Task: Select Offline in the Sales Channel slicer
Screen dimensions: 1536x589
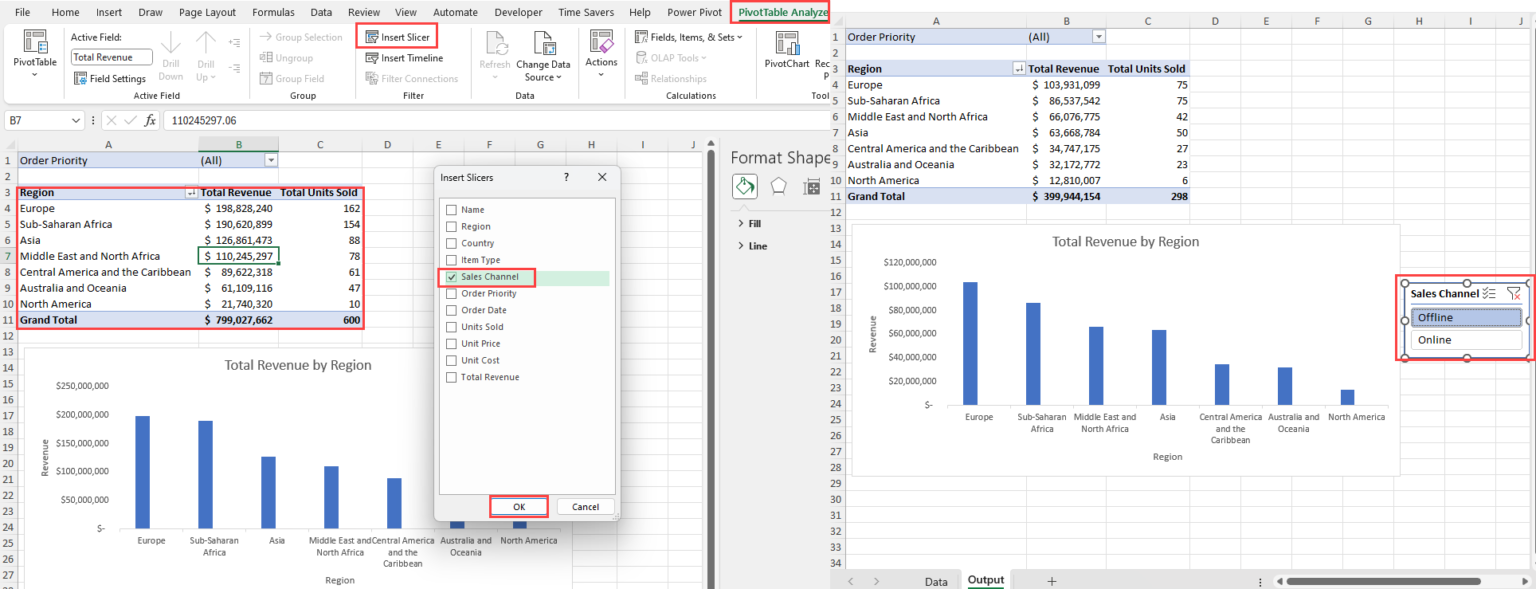Action: point(1465,317)
